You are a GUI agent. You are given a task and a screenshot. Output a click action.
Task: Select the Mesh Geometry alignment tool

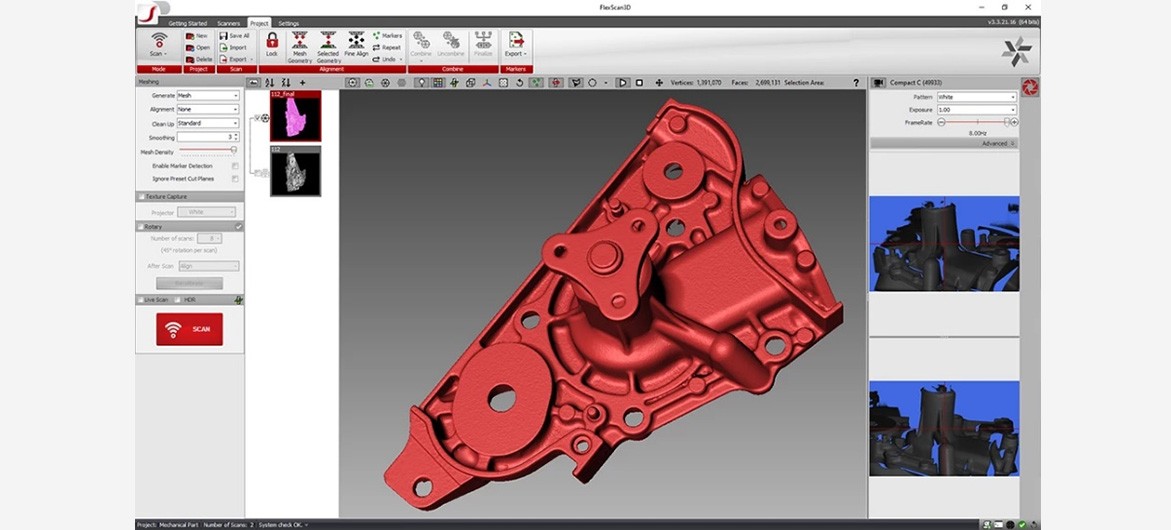tap(300, 46)
